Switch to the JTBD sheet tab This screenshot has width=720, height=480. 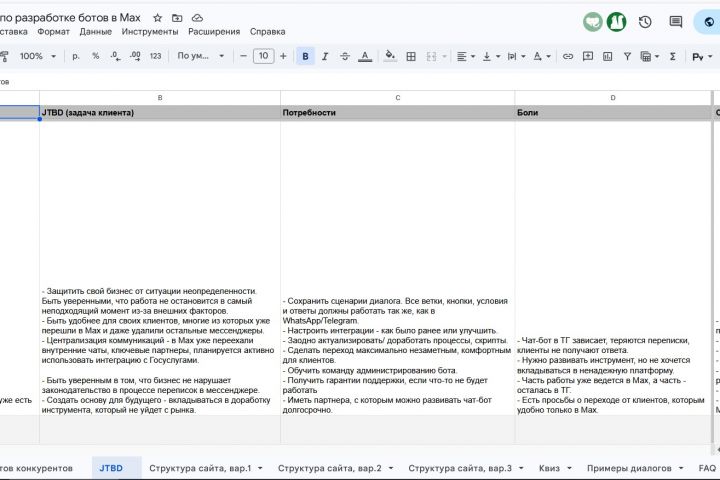click(x=111, y=468)
